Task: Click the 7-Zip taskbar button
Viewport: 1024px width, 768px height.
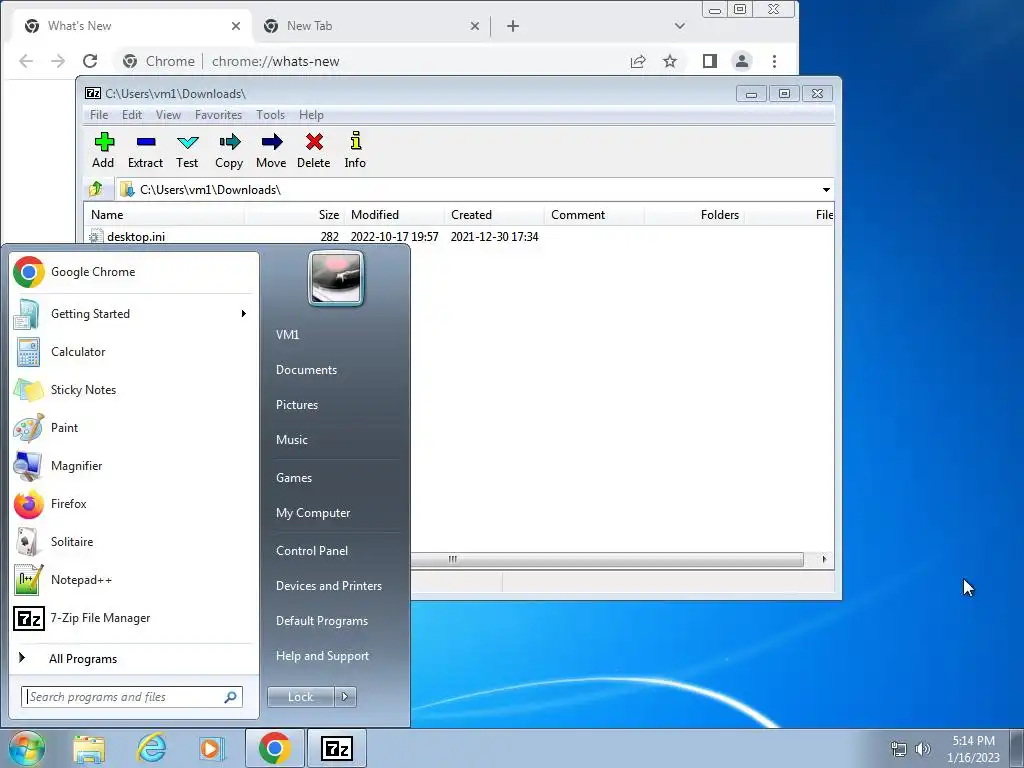Action: [337, 748]
